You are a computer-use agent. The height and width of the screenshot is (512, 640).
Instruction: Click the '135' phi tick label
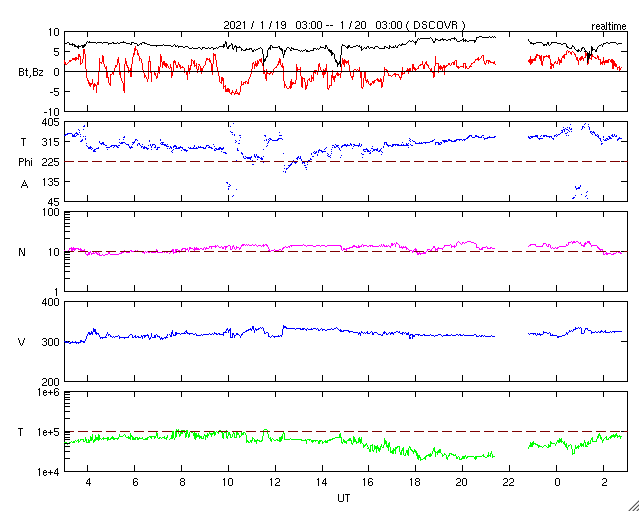click(52, 182)
